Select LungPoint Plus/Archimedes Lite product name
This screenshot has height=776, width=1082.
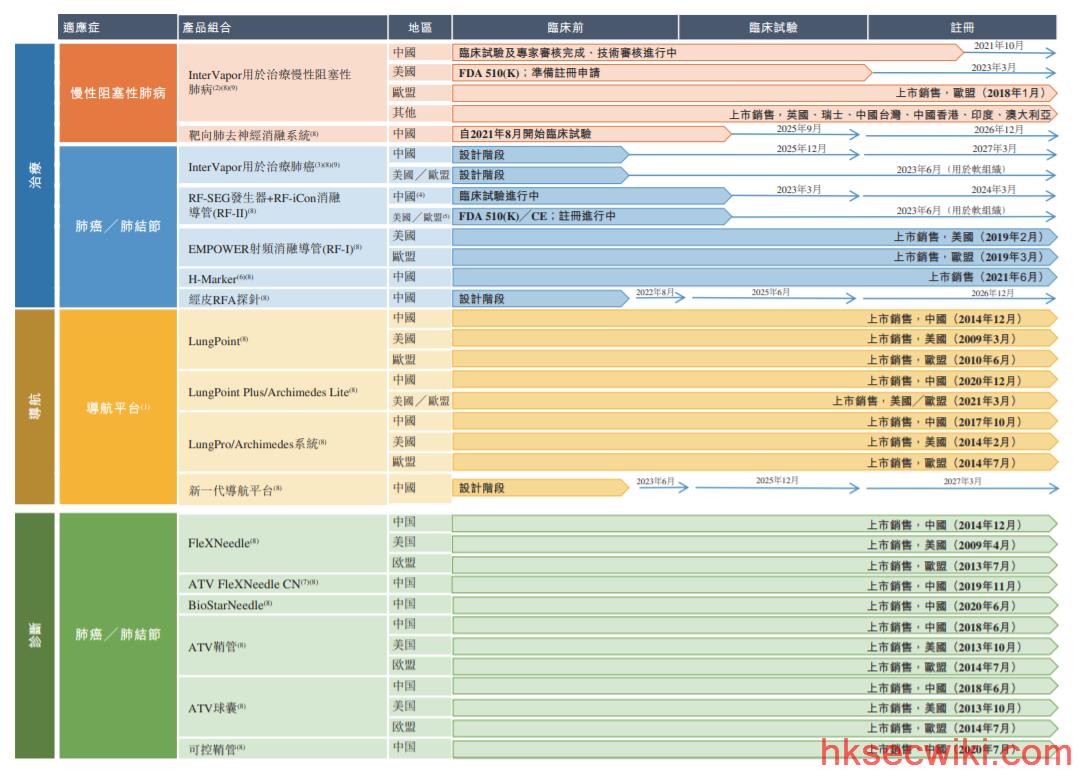tap(273, 392)
